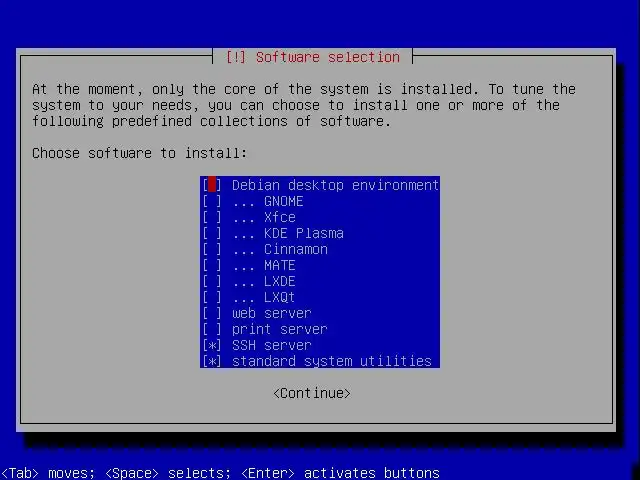
Task: Tick the LXQt checkbox
Action: (x=212, y=297)
